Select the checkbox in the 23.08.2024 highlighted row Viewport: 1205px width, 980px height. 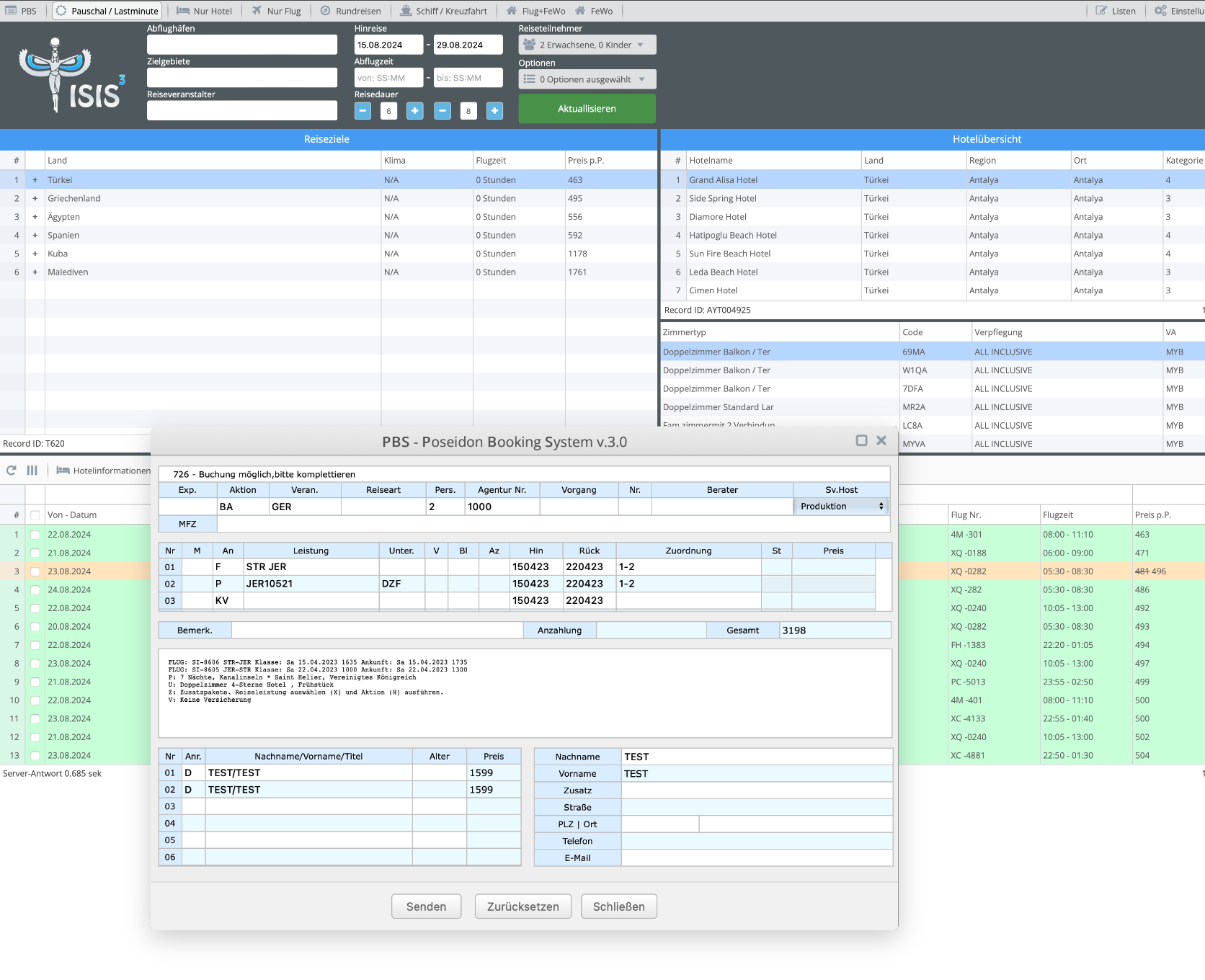pyautogui.click(x=35, y=571)
